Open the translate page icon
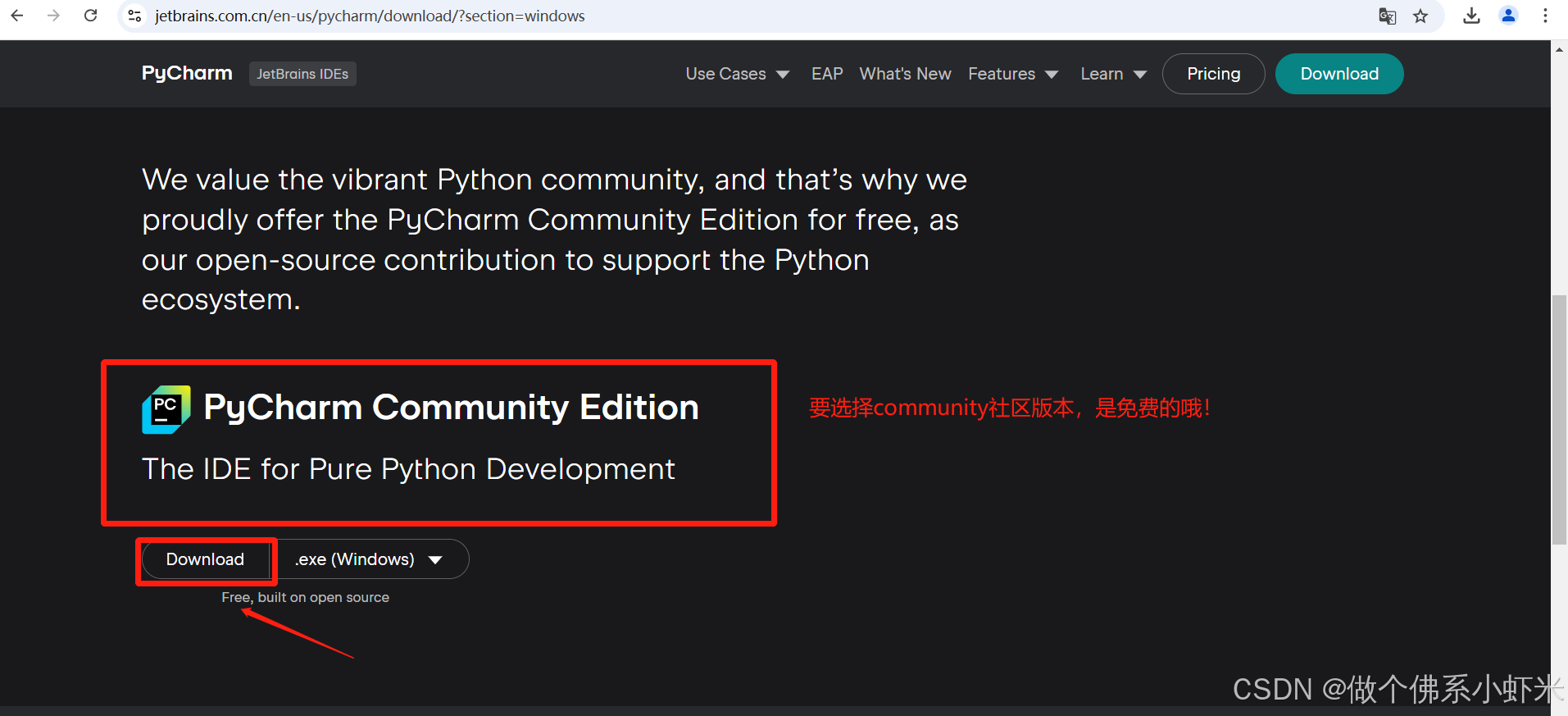Image resolution: width=1568 pixels, height=716 pixels. (x=1387, y=16)
